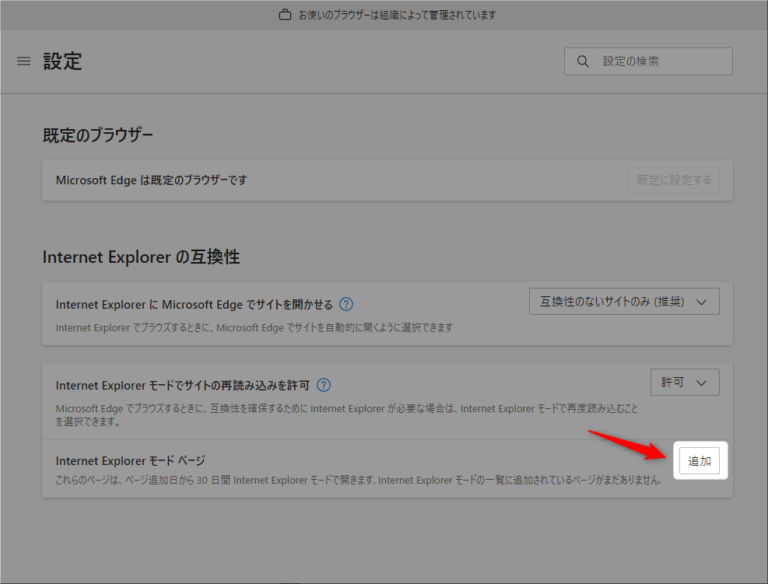Focus the "設定の検索" search field

tap(660, 62)
